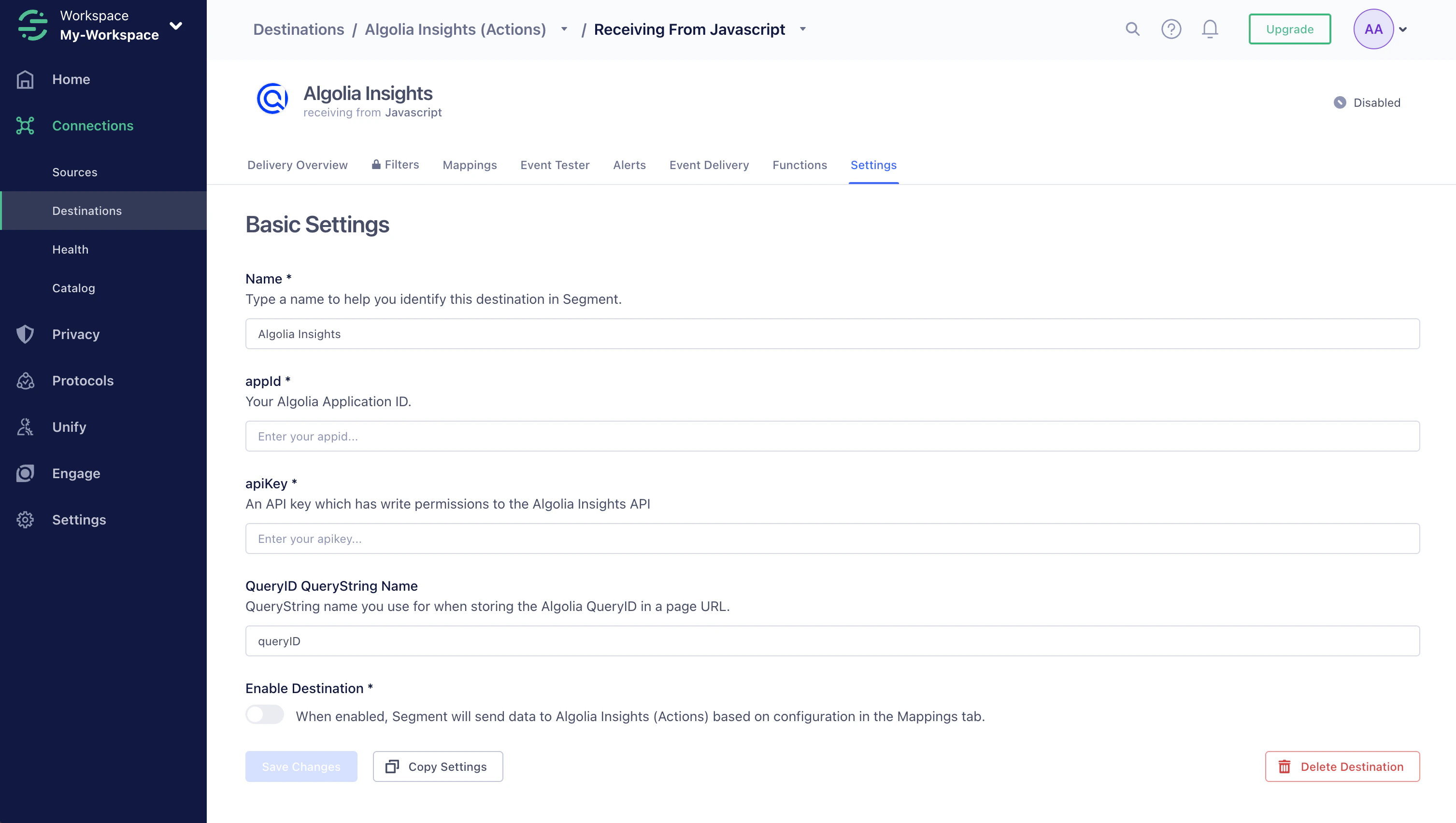
Task: Click the Connections icon in sidebar
Action: (25, 126)
